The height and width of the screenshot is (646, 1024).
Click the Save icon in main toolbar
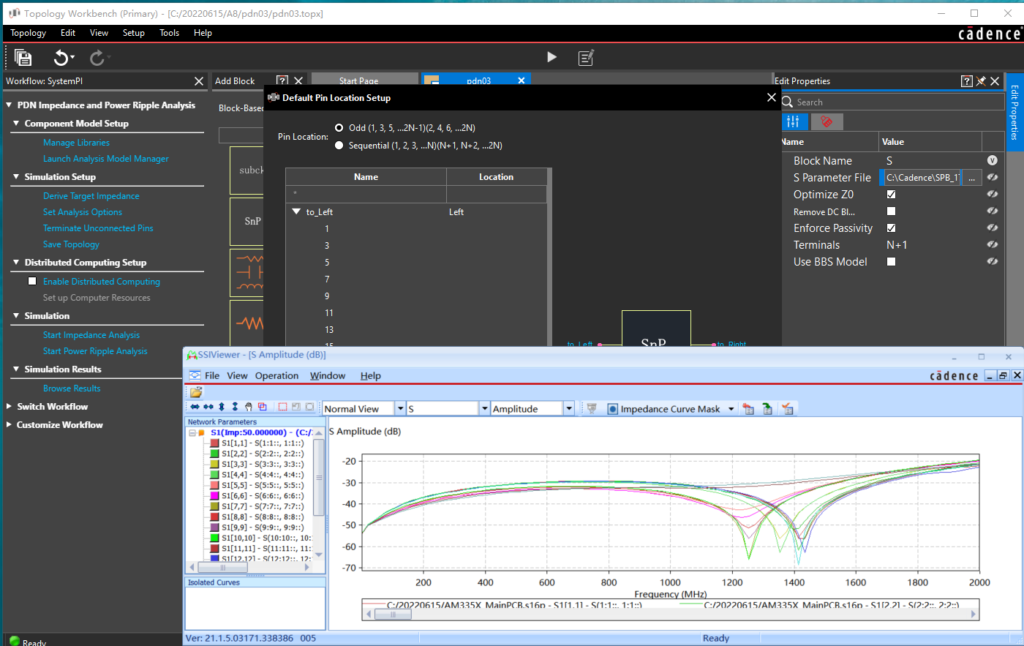(23, 58)
